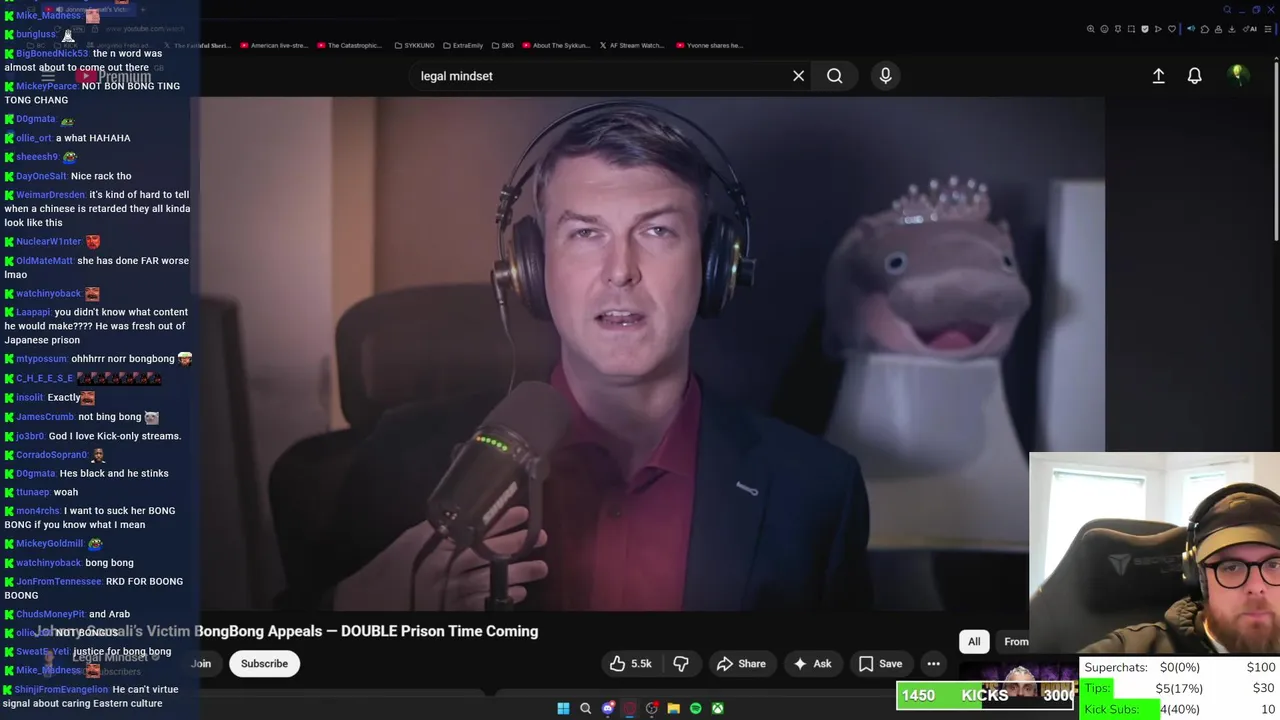This screenshot has width=1280, height=720.
Task: Open the browser AI assistant icon
Action: [1250, 29]
